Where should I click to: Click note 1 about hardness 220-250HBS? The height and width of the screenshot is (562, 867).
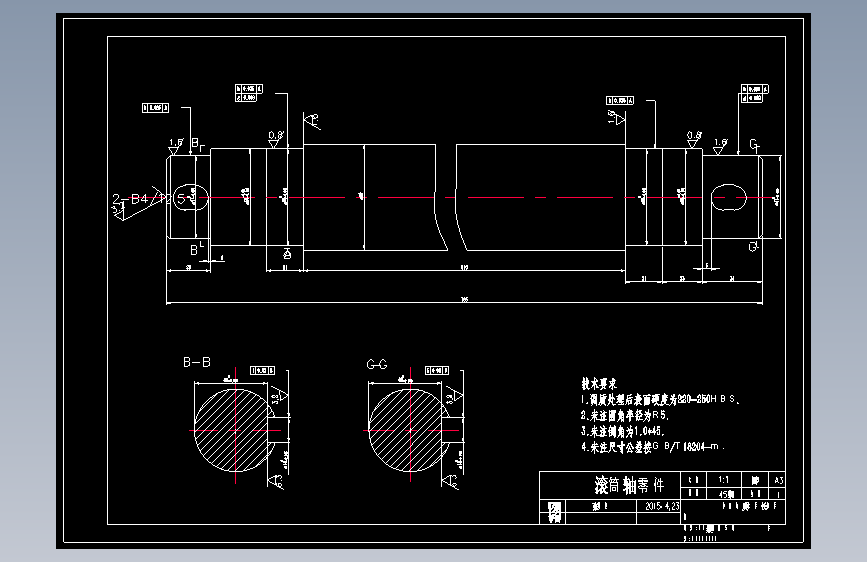point(660,399)
